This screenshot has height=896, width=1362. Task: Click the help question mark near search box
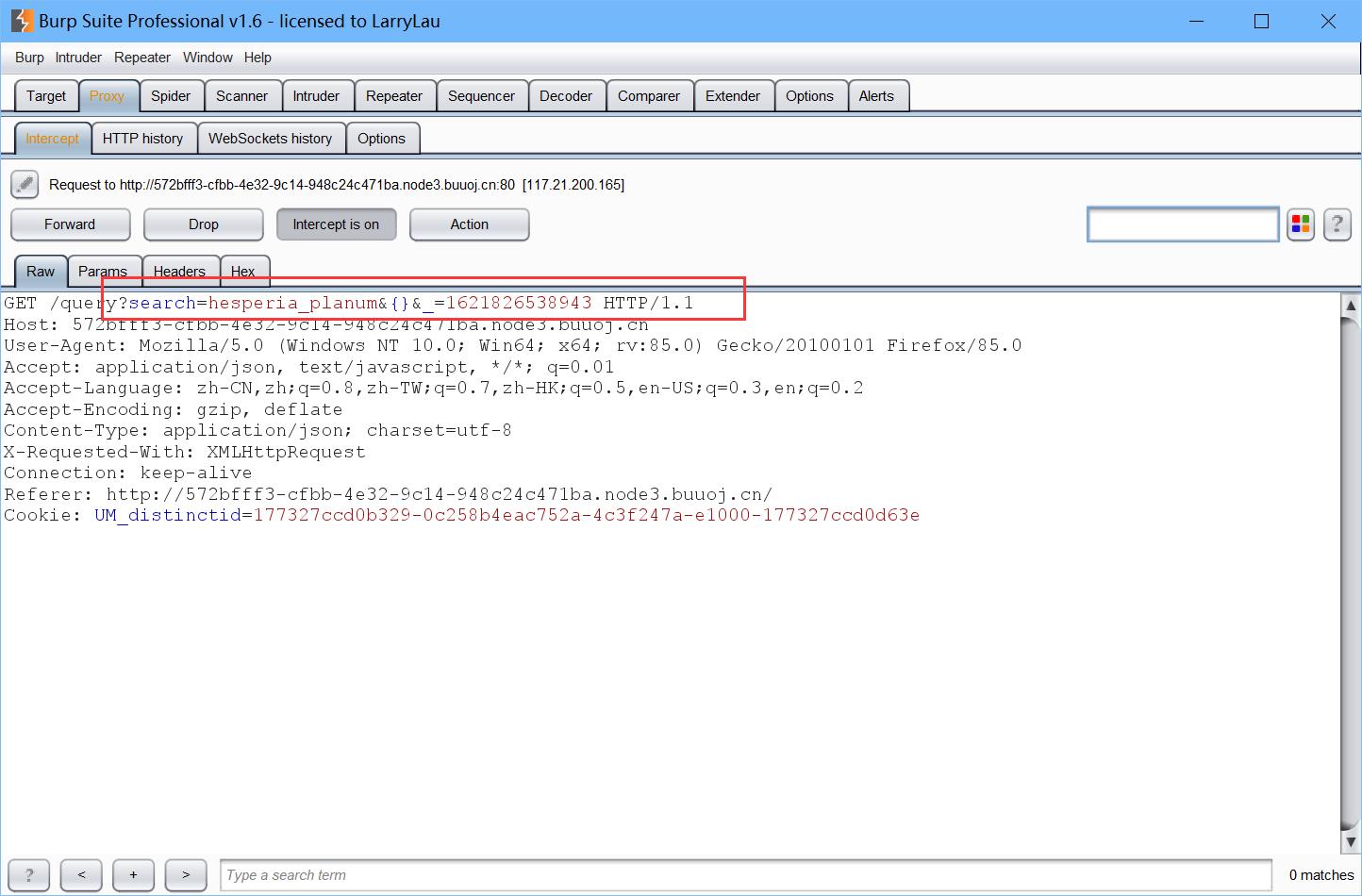(x=1337, y=224)
